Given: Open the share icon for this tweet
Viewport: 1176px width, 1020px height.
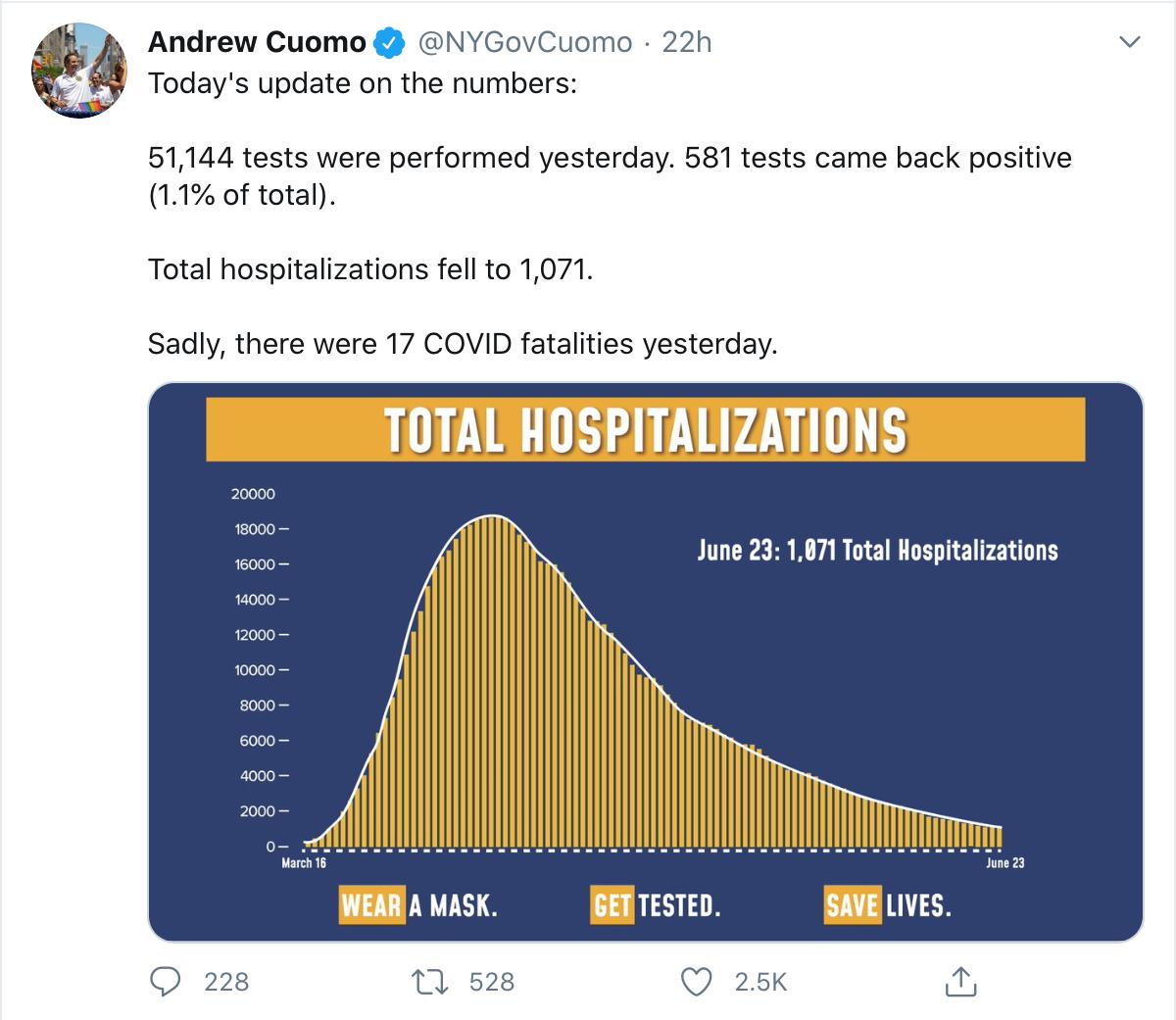Looking at the screenshot, I should pyautogui.click(x=960, y=981).
